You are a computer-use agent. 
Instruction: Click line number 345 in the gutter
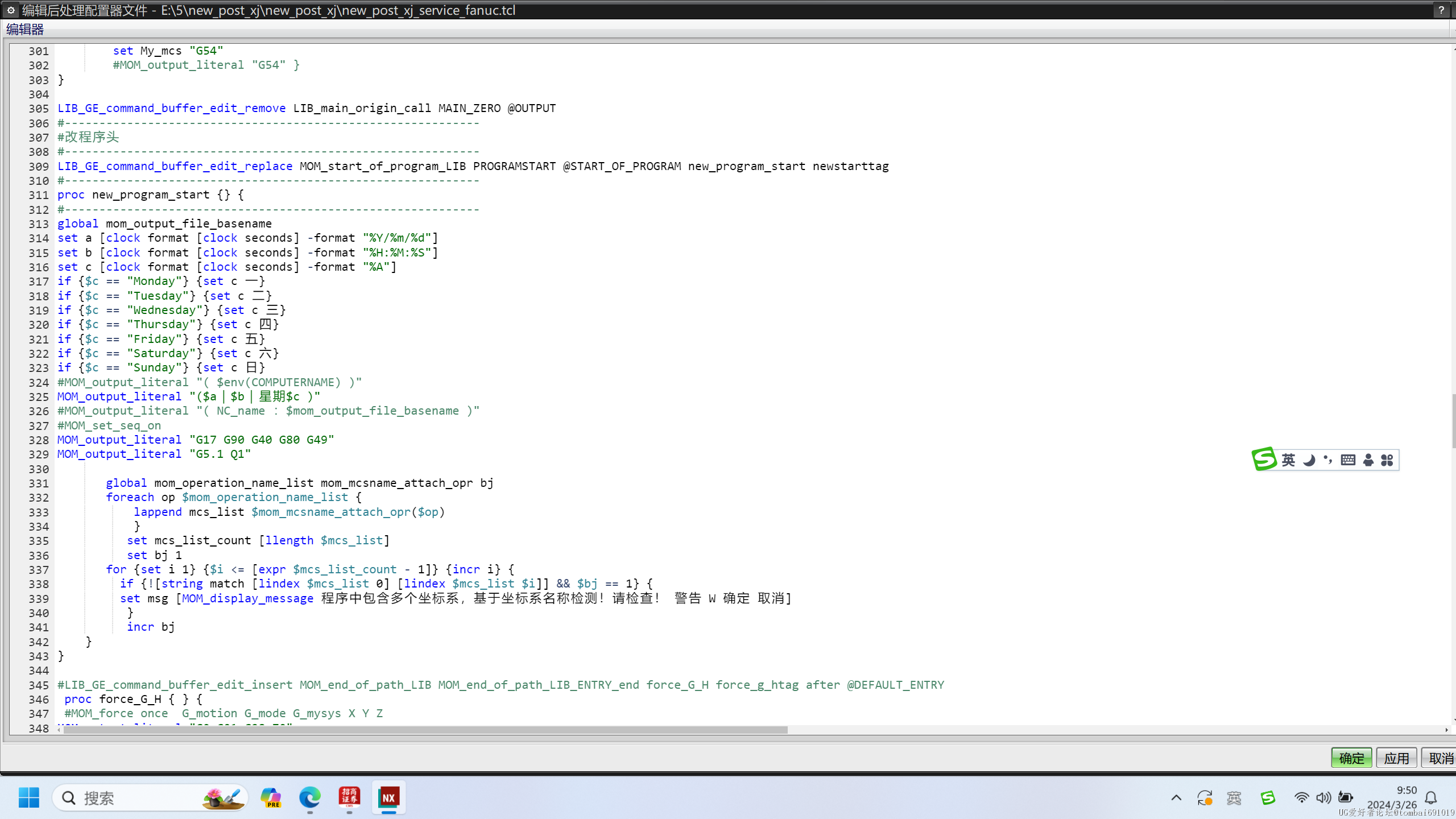pos(39,685)
